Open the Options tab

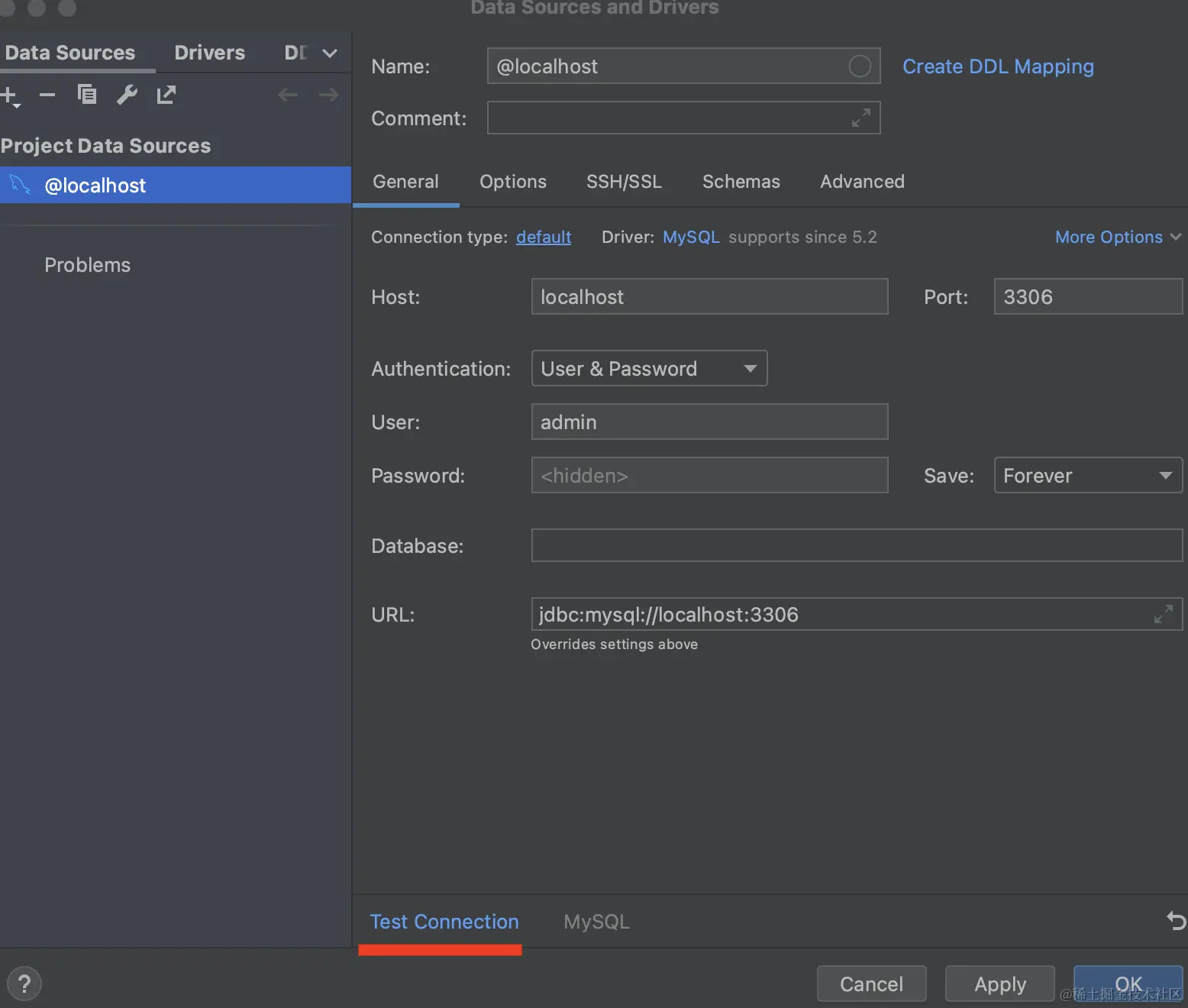coord(513,182)
